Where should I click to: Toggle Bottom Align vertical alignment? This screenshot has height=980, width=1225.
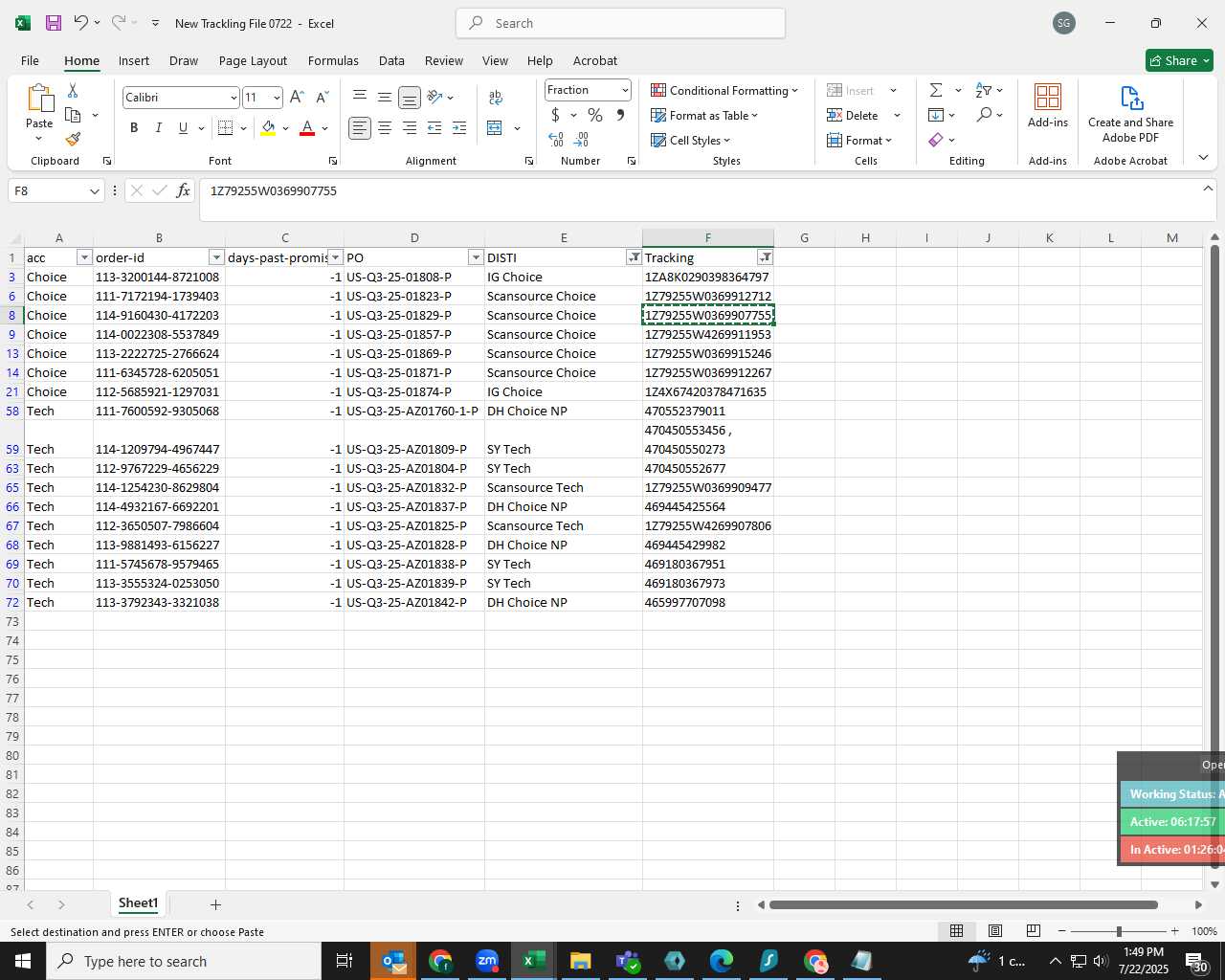[410, 97]
